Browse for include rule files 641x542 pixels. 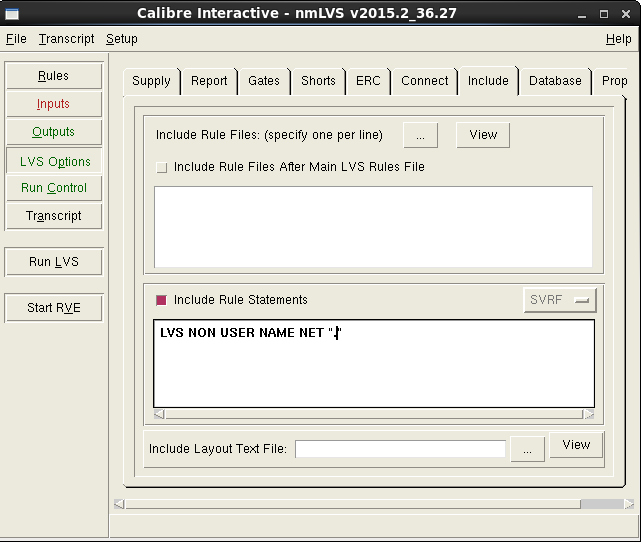(420, 135)
